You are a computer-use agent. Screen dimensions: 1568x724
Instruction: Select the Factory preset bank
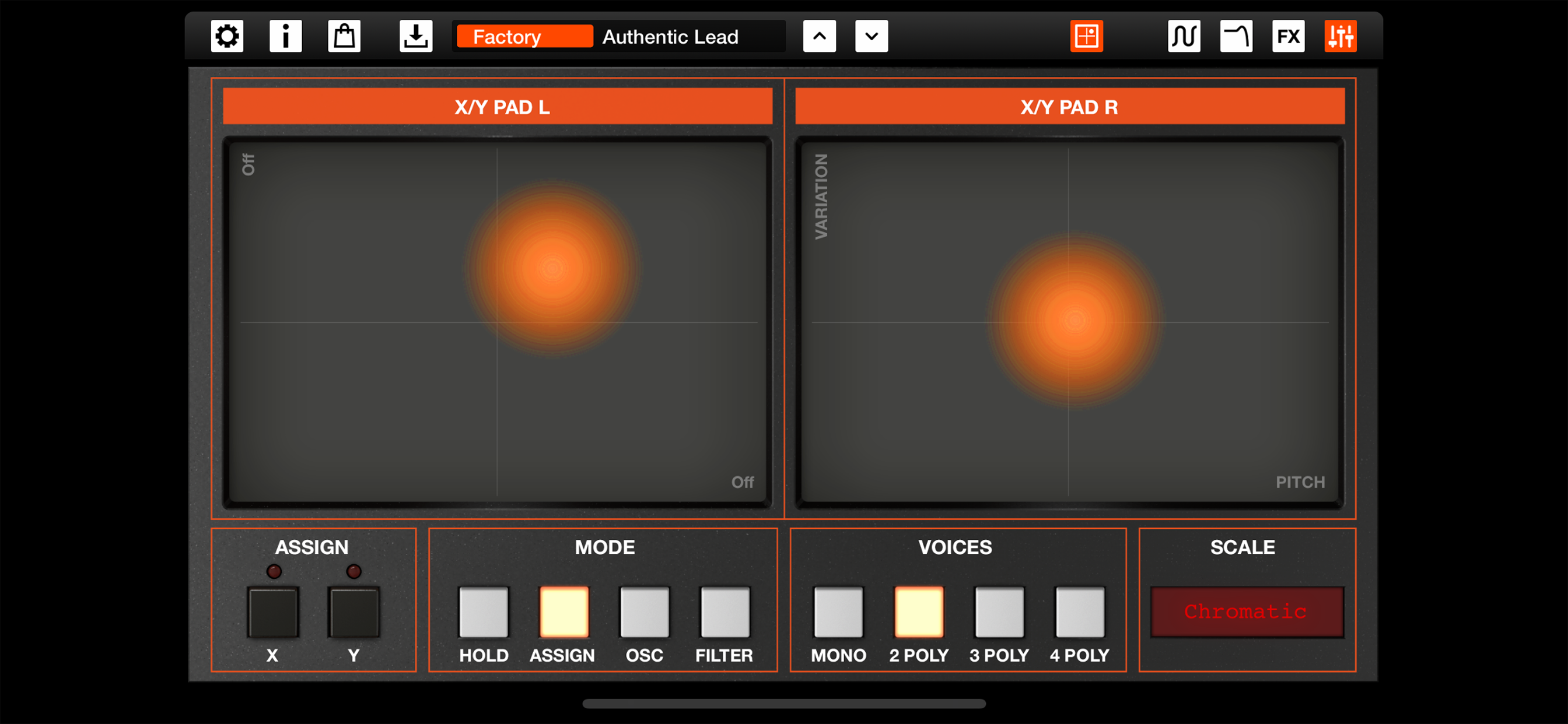(524, 37)
